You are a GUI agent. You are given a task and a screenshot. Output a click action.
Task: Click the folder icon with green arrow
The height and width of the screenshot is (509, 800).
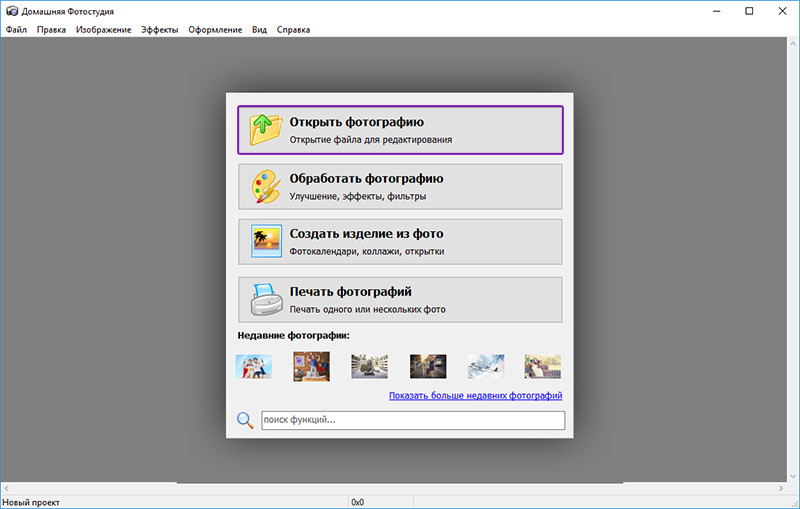click(265, 130)
